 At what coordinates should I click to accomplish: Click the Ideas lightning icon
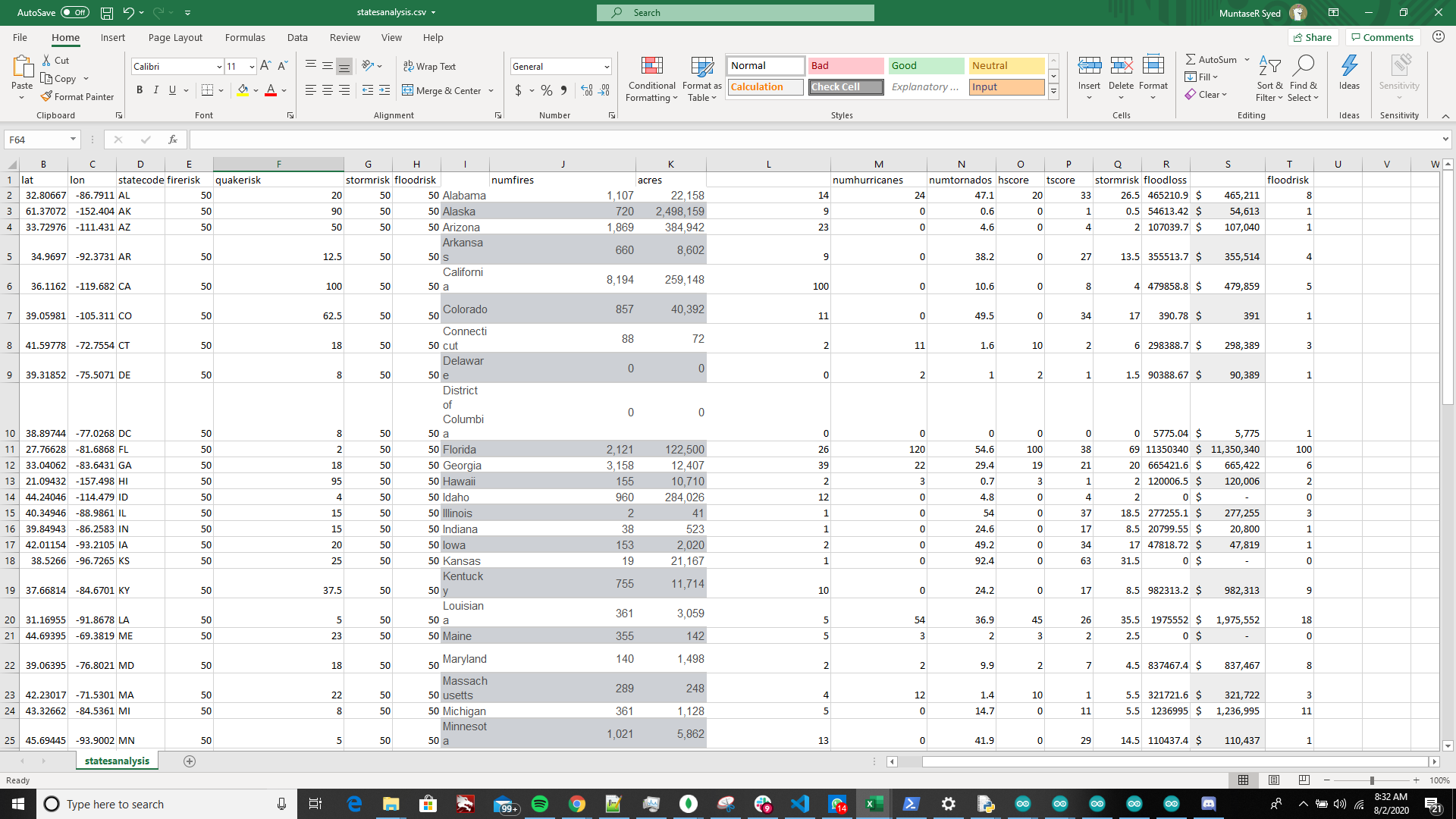(x=1349, y=67)
